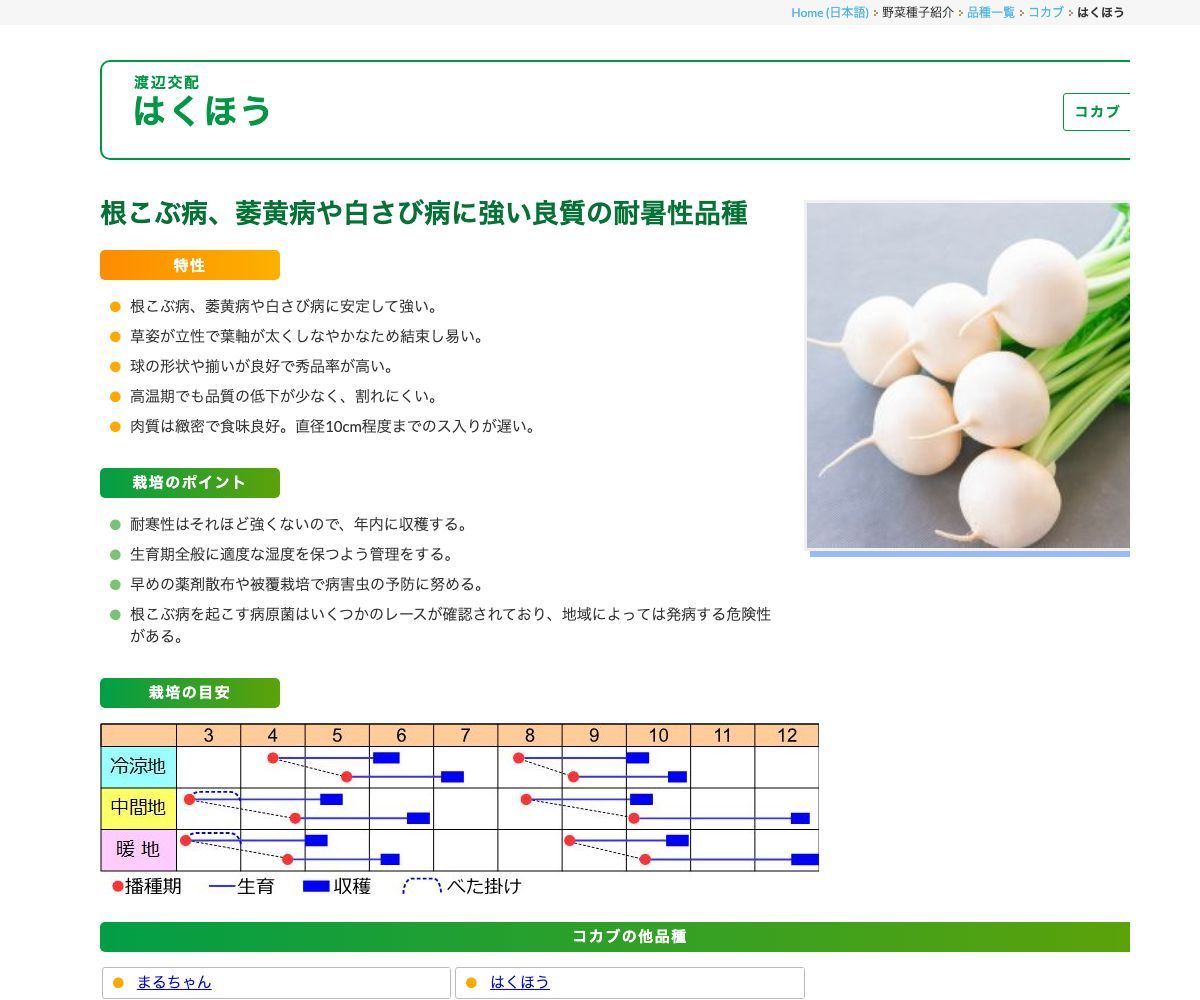1200x1000 pixels.
Task: Click the white turnips photo
Action: (967, 375)
